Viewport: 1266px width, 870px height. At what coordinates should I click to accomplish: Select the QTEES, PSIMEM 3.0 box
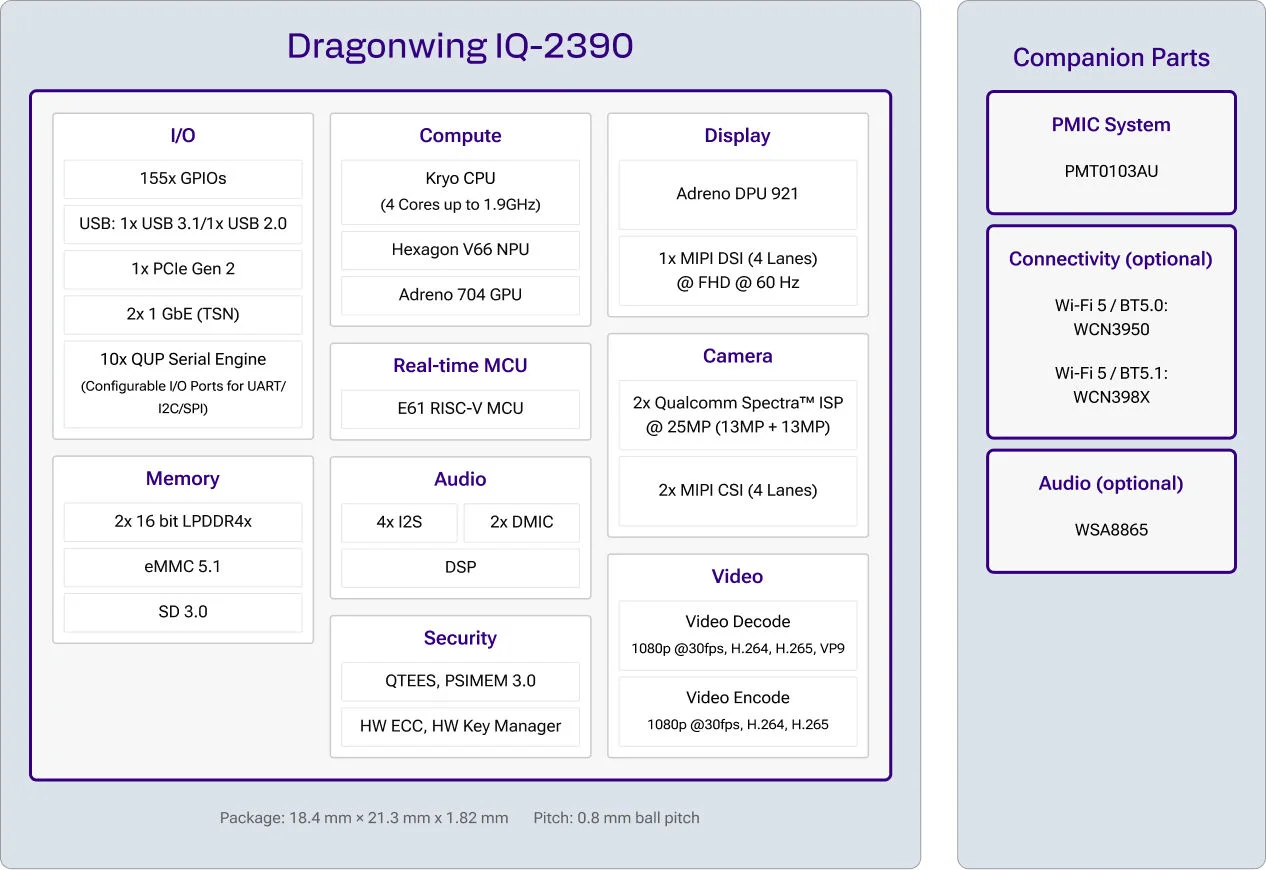460,681
